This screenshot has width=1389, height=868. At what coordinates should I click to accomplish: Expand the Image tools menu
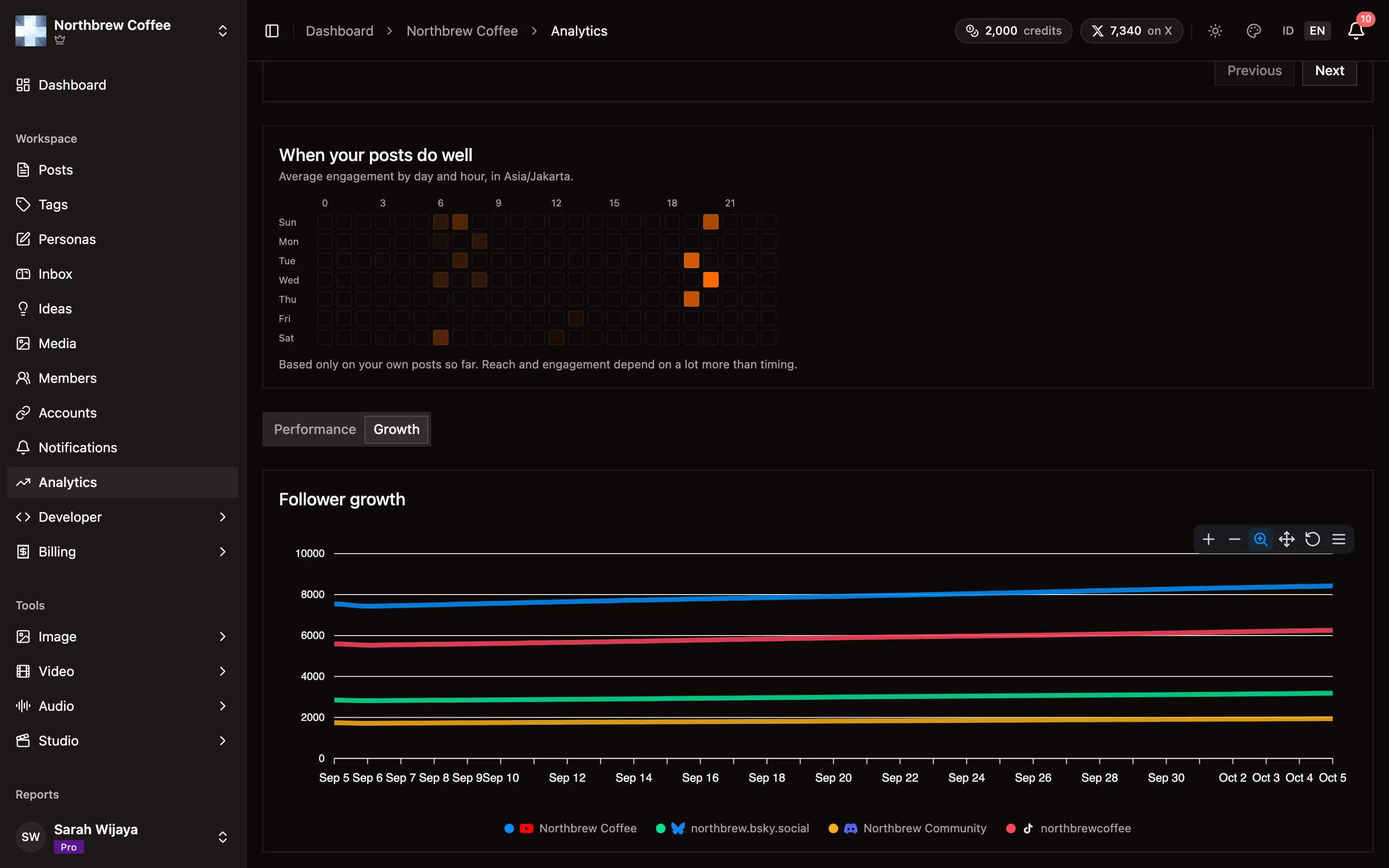pos(123,637)
